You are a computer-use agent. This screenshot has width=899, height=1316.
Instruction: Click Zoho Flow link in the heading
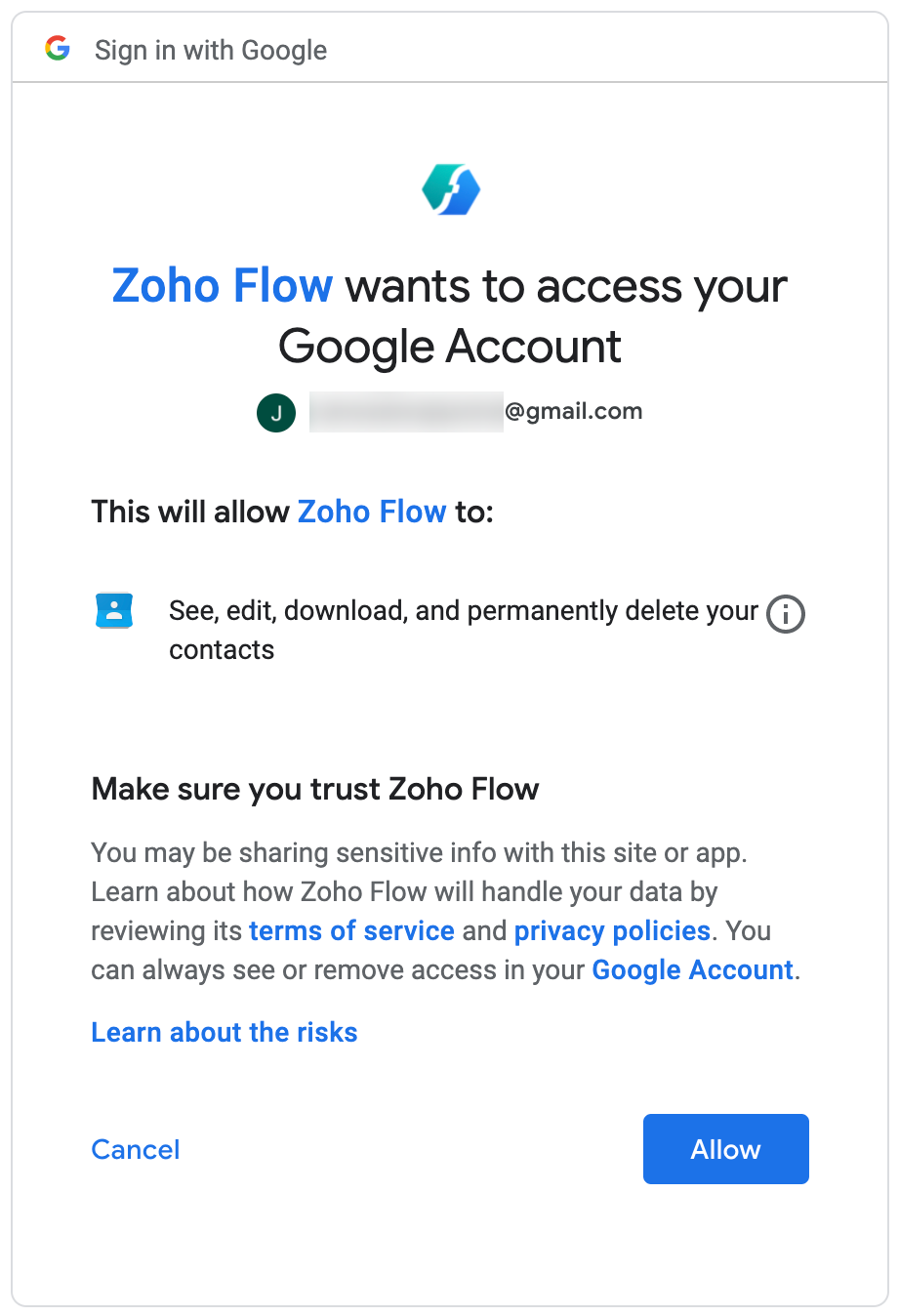click(x=223, y=286)
